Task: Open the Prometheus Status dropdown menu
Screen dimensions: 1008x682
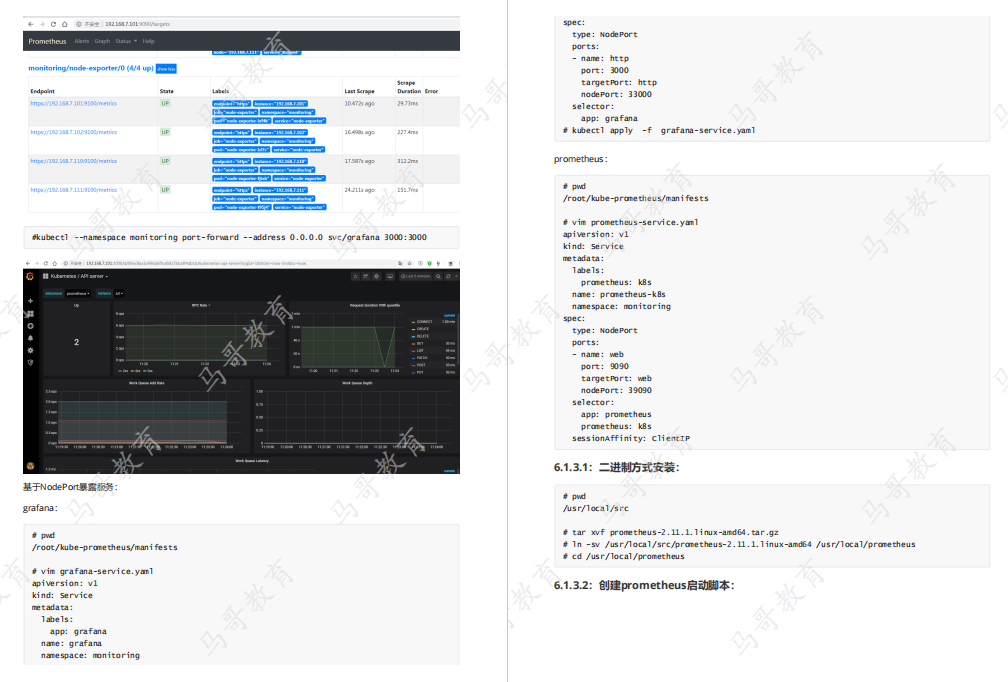Action: click(125, 41)
